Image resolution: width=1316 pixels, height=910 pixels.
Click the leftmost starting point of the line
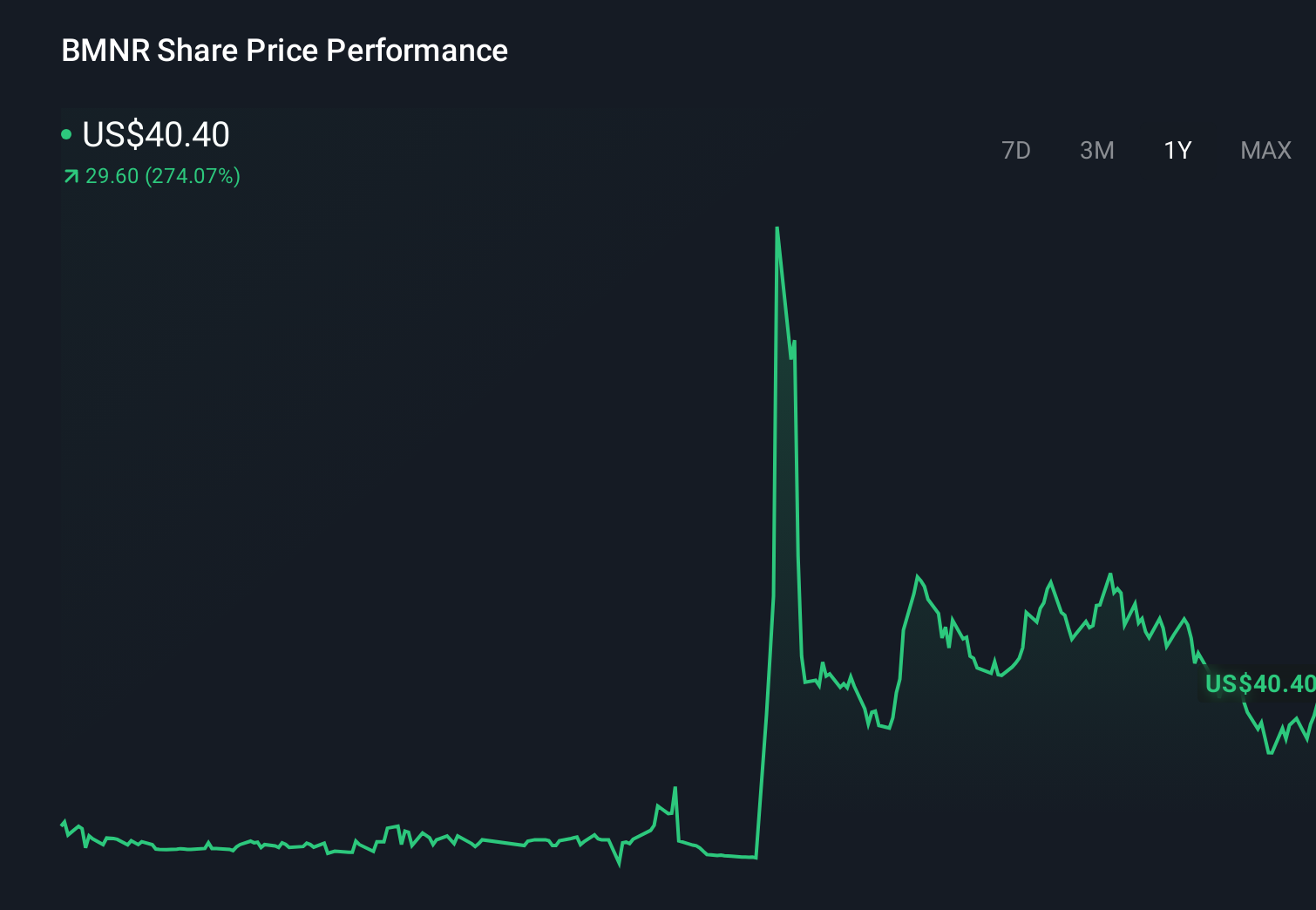62,824
